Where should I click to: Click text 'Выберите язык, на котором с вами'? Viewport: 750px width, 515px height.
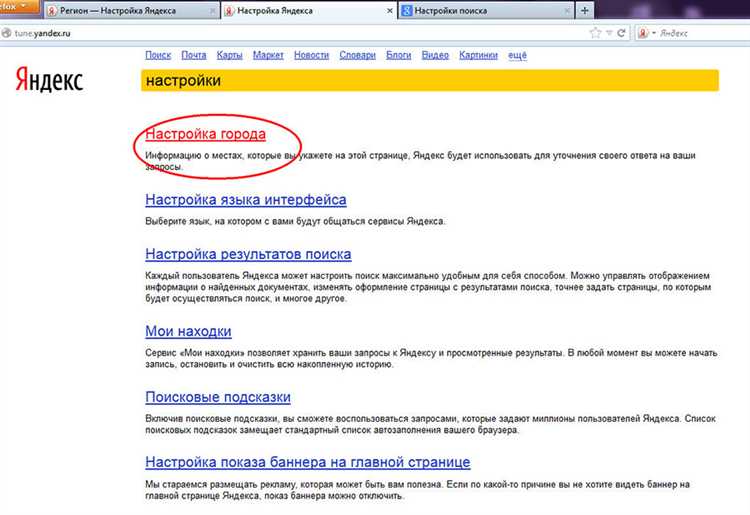(219, 221)
